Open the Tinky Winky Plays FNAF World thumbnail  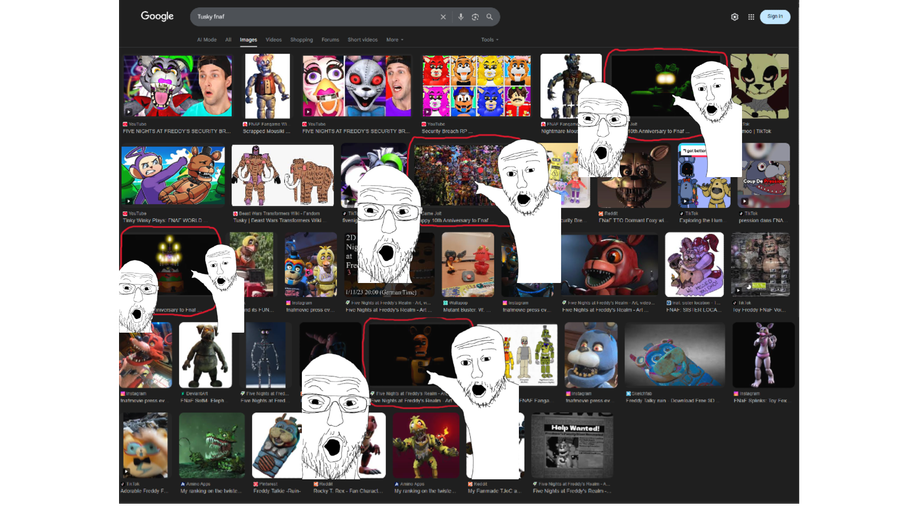[x=173, y=175]
